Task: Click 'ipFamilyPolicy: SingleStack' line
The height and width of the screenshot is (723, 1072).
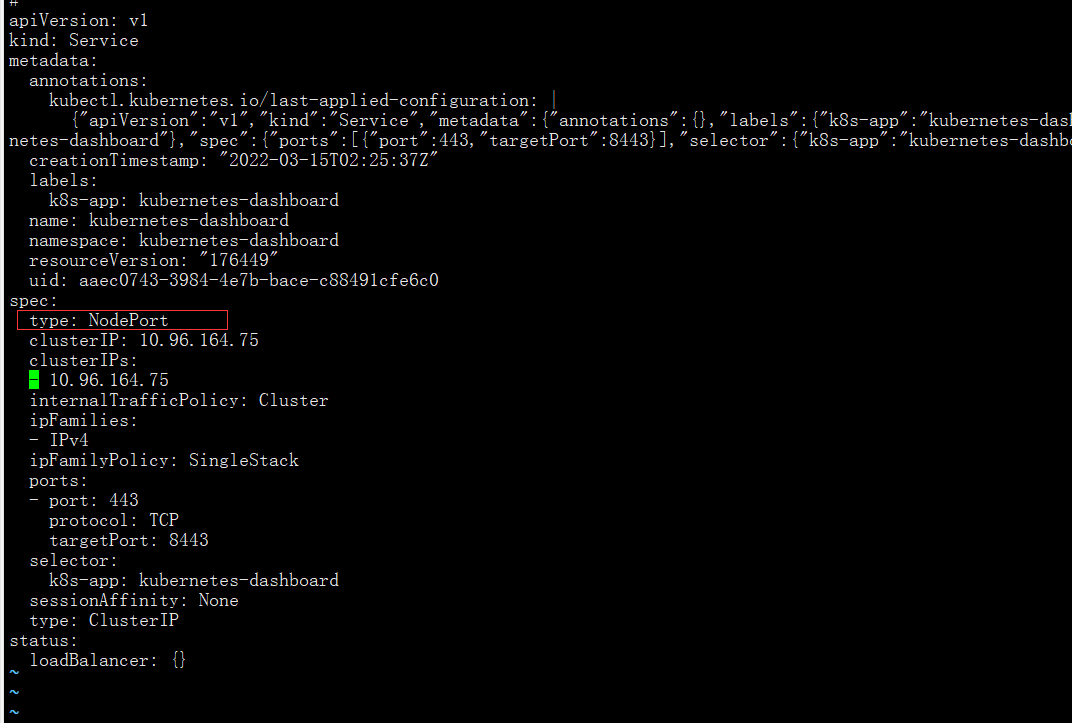Action: 164,460
